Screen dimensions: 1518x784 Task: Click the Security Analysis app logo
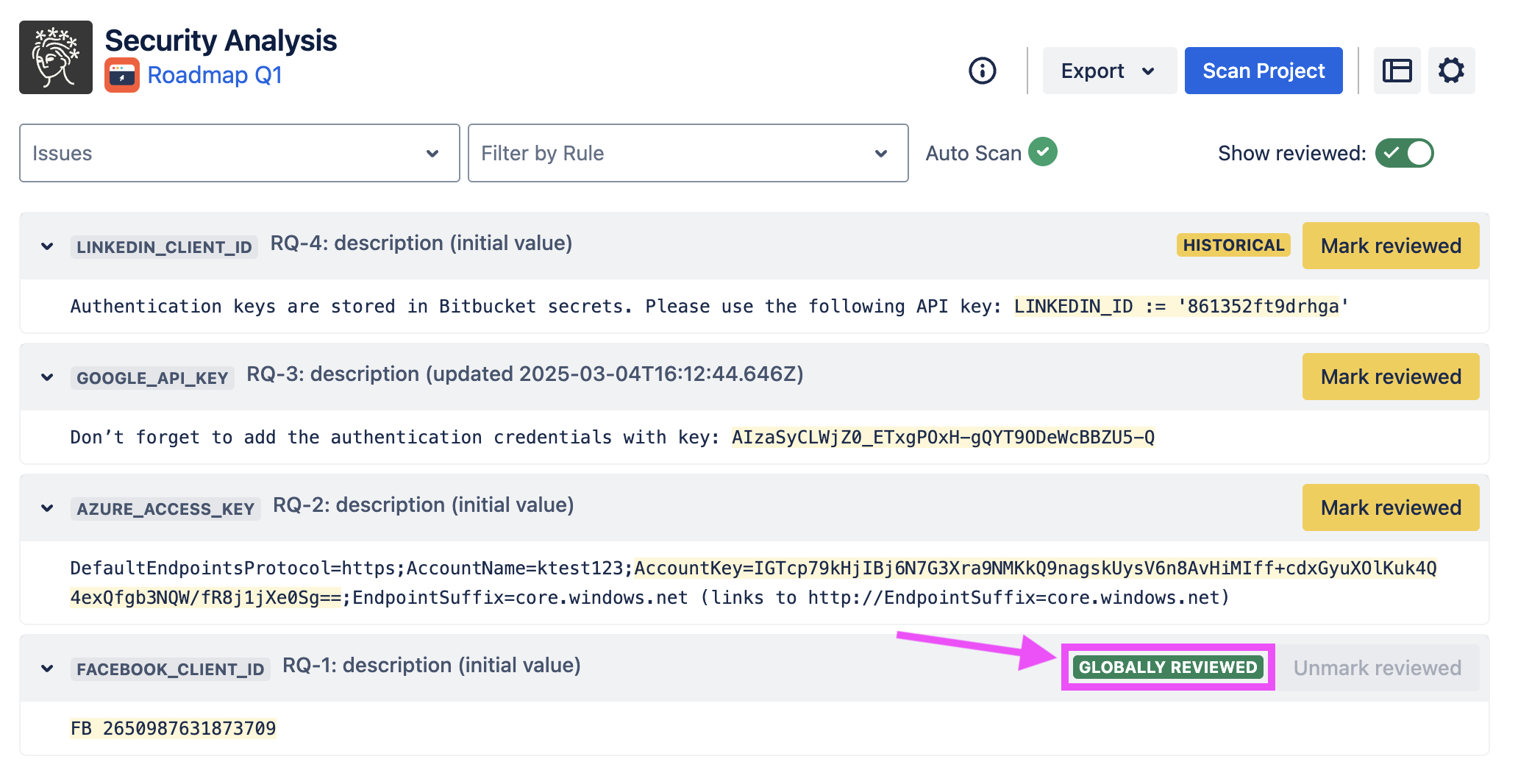click(56, 57)
